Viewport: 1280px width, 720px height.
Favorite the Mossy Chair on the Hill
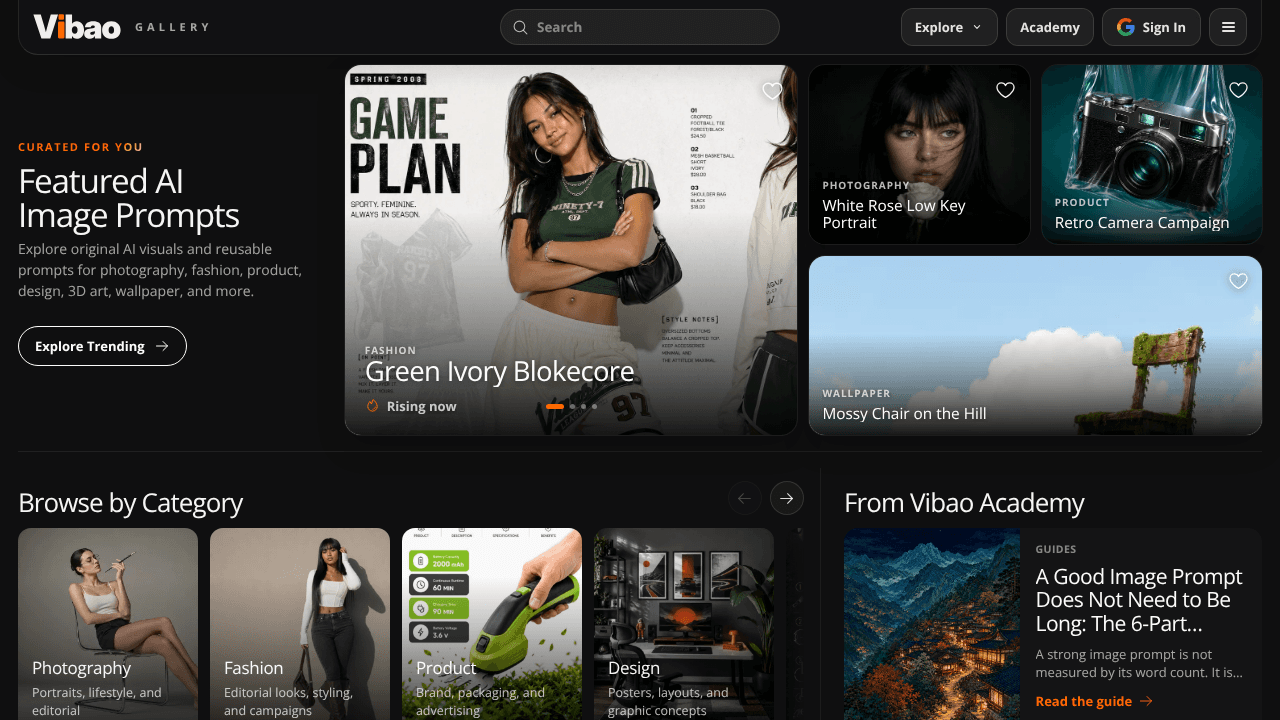[1238, 281]
